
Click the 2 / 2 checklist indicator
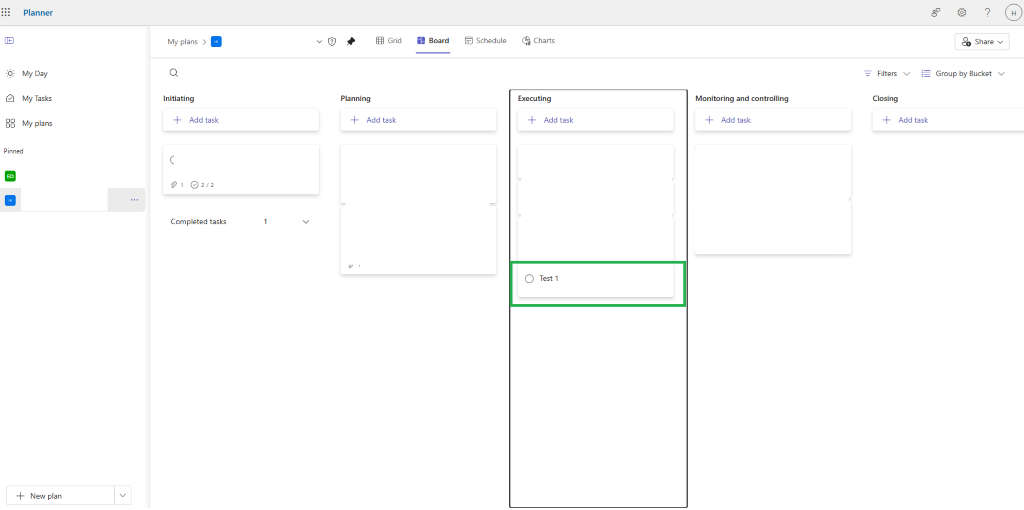[202, 185]
